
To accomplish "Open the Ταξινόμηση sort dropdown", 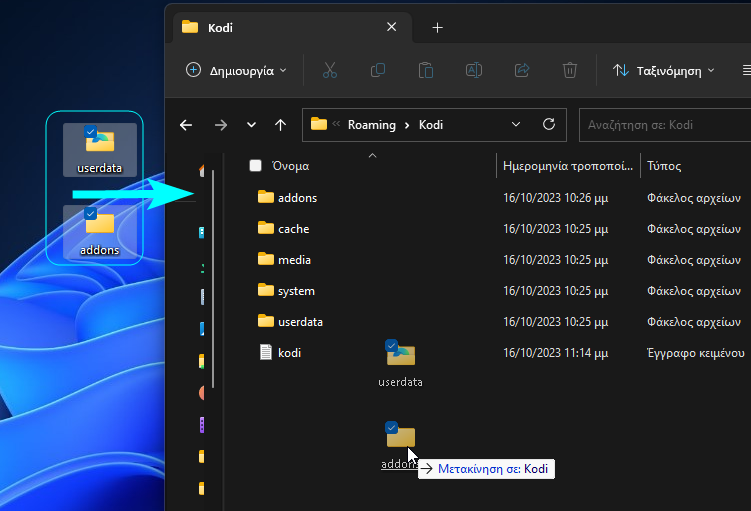I will [x=663, y=70].
